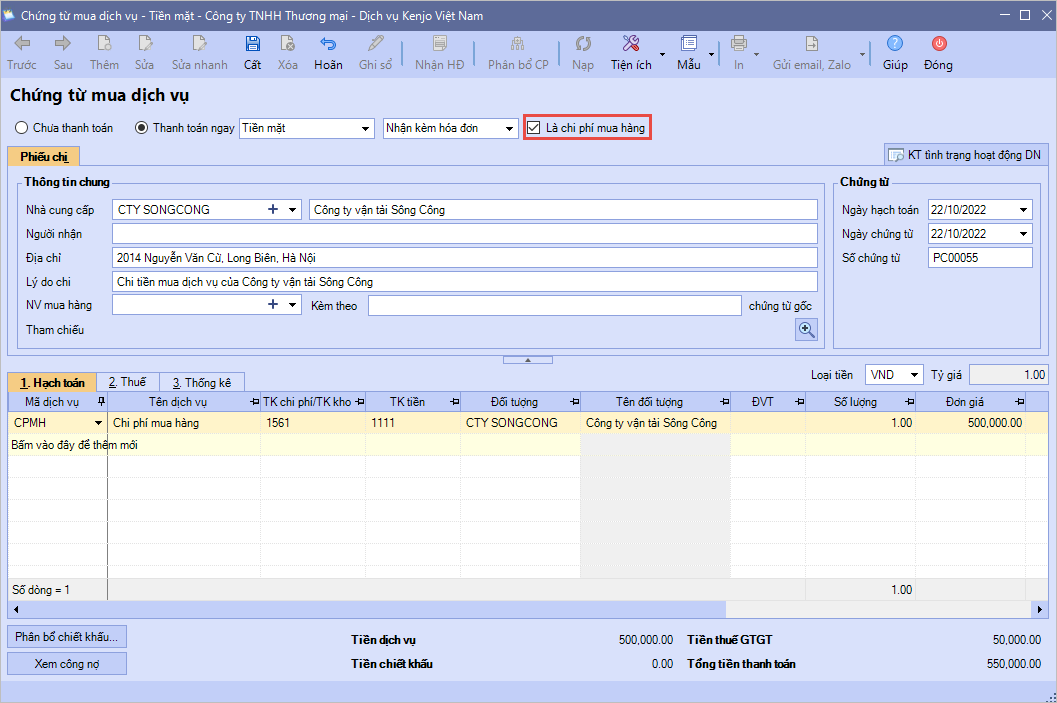
Task: Uncheck Là chi phí mua hàng checkbox
Action: pyautogui.click(x=534, y=128)
